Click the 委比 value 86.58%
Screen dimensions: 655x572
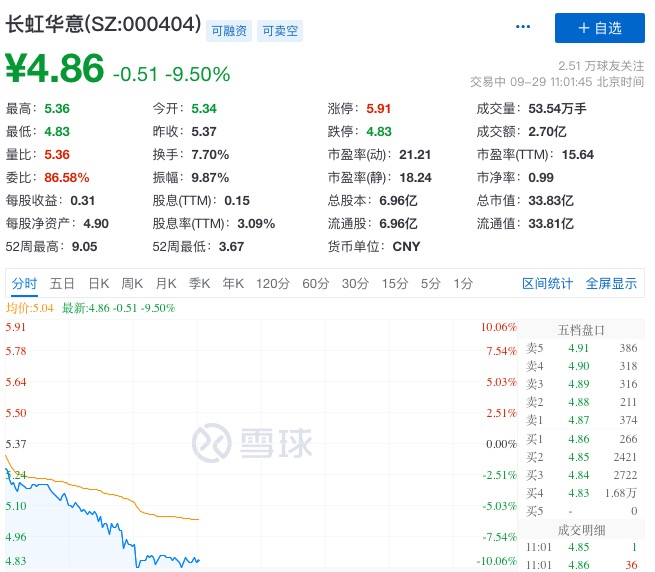67,178
